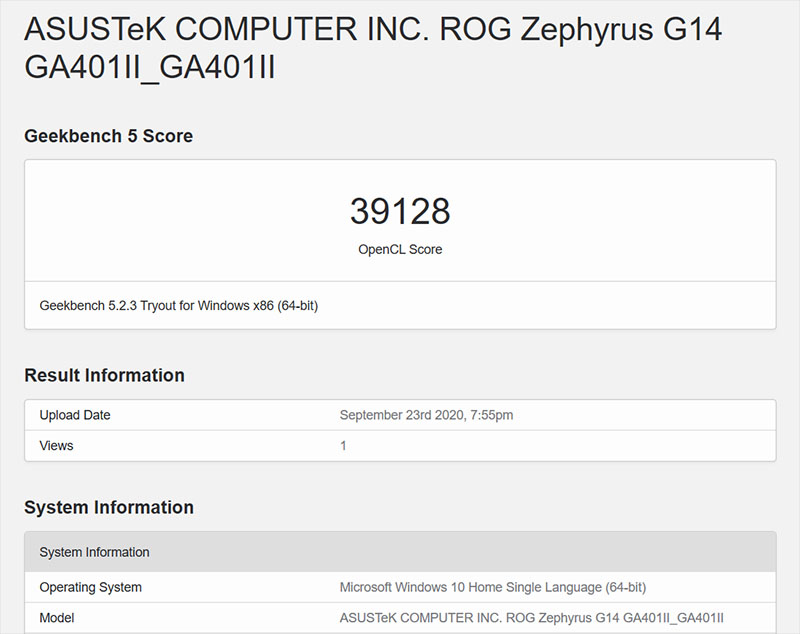Screen dimensions: 800x634
Task: Click the Upload Date label
Action: pyautogui.click(x=74, y=415)
